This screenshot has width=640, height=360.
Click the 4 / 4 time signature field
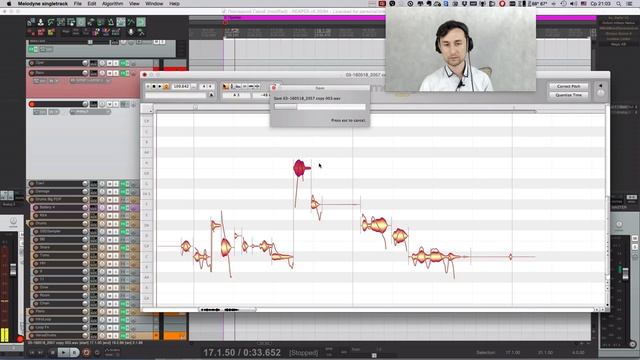207,87
